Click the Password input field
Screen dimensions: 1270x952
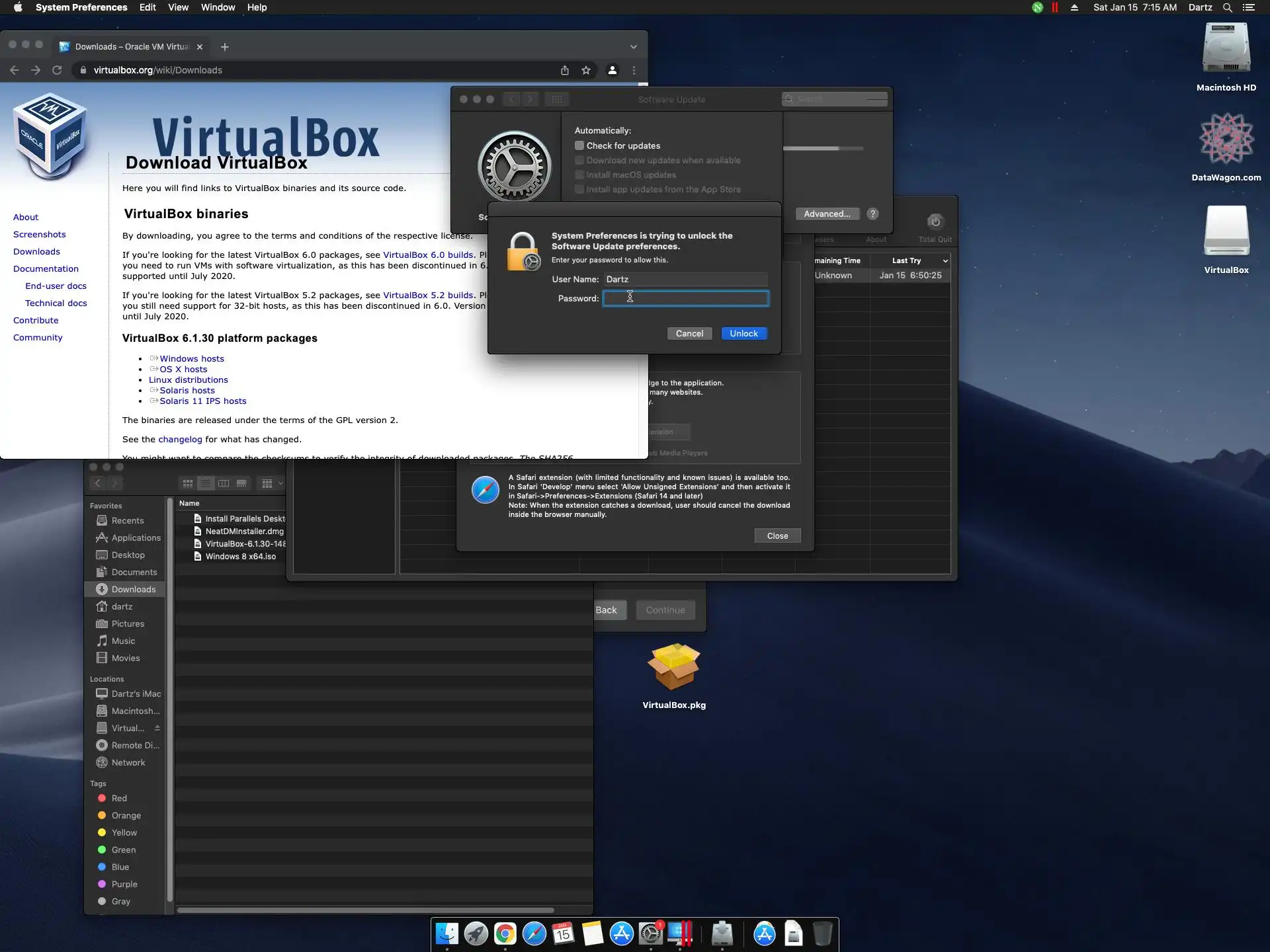(685, 298)
